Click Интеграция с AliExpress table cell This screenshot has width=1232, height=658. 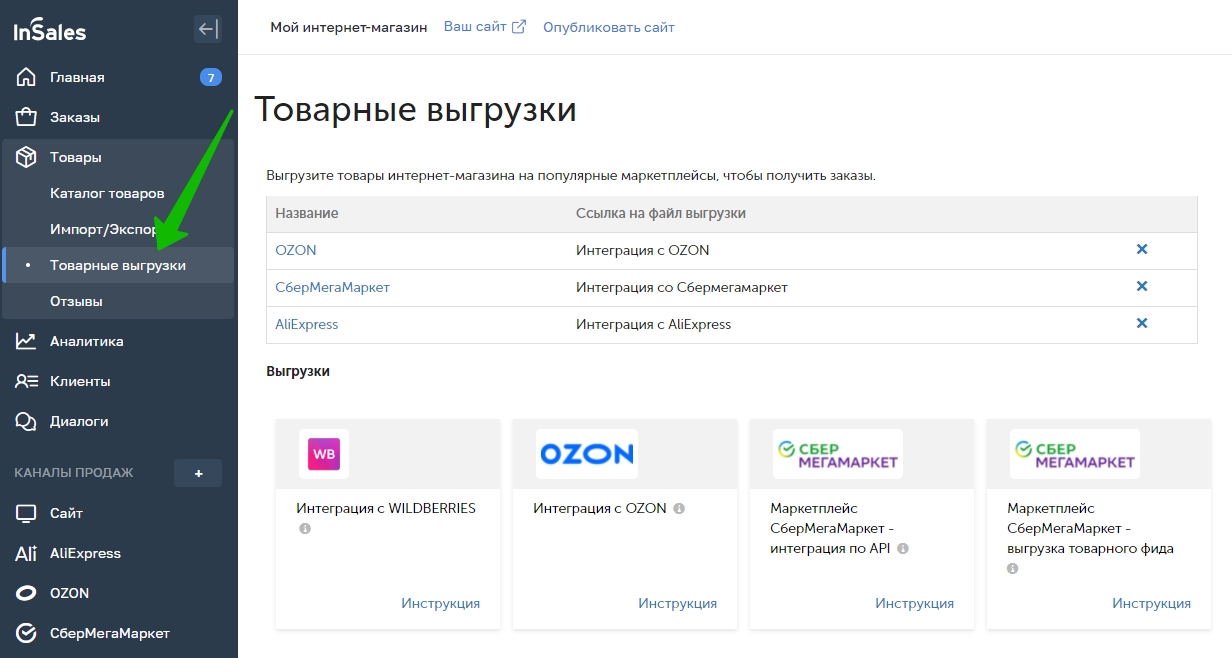click(x=654, y=324)
